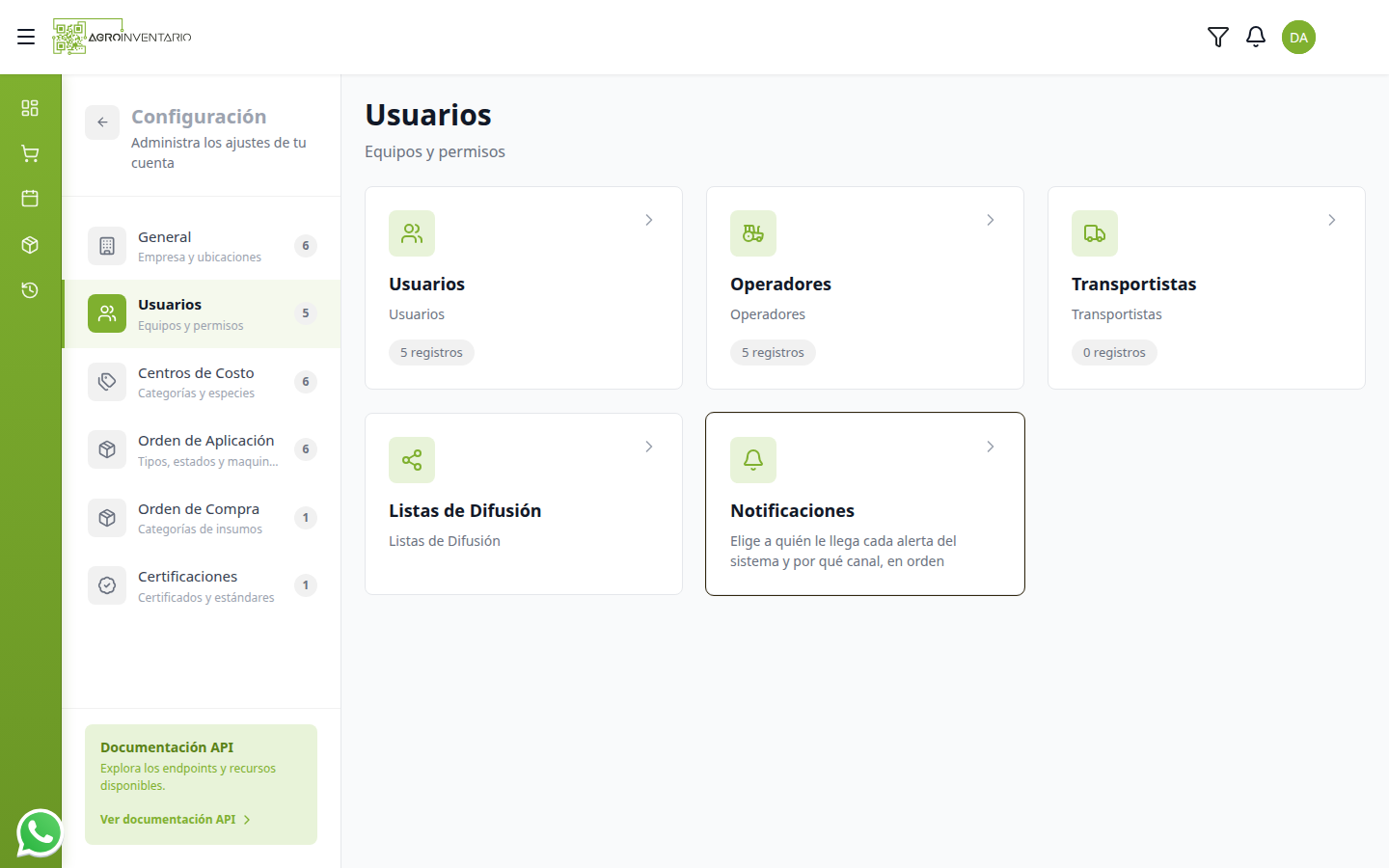Viewport: 1389px width, 868px height.
Task: Open the Operadores card title
Action: click(780, 285)
